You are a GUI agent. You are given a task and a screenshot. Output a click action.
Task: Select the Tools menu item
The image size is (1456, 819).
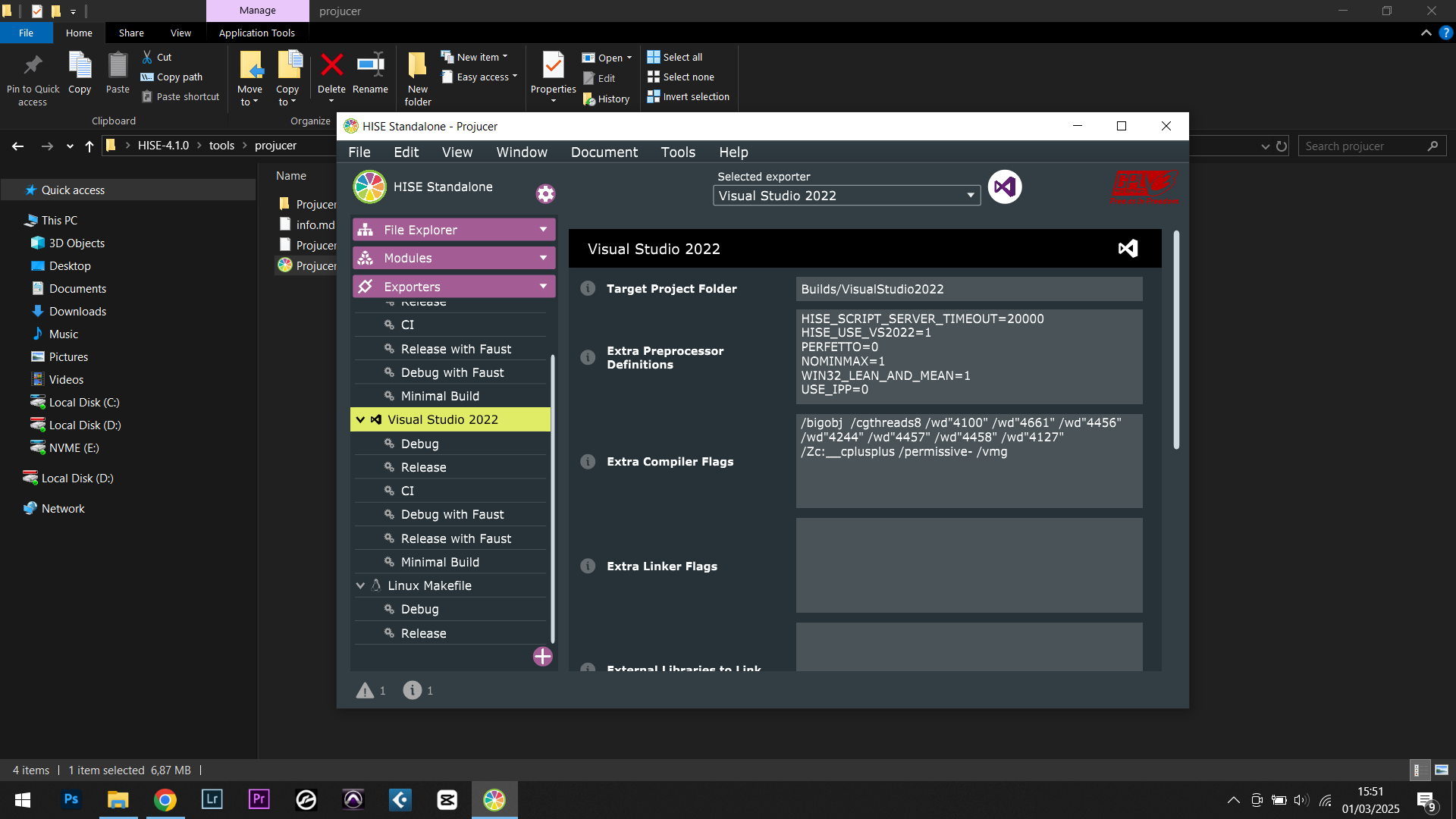(x=678, y=152)
